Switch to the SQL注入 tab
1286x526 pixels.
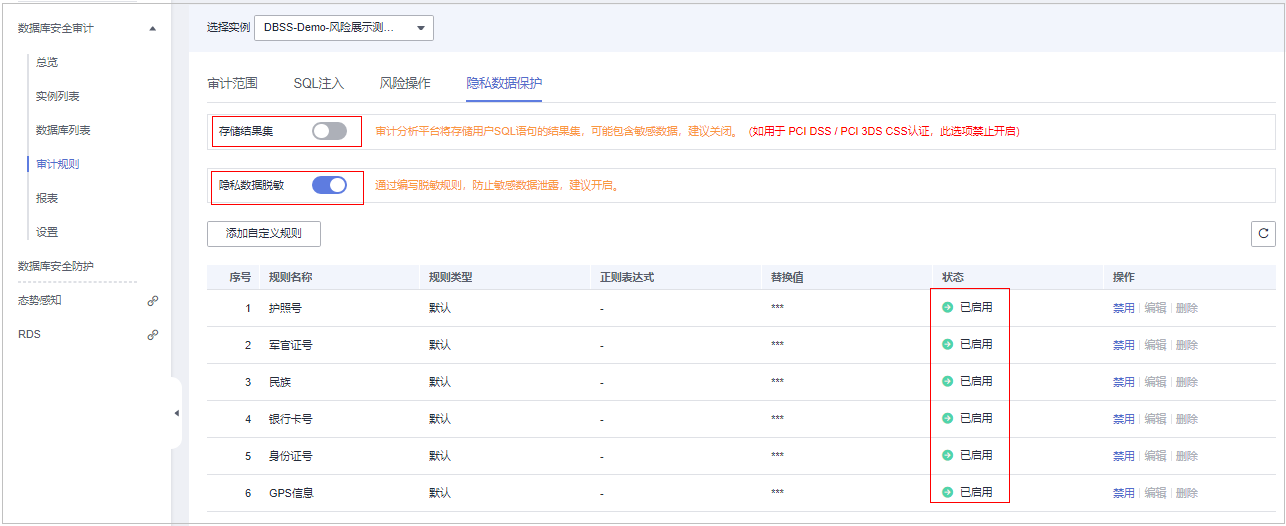(x=318, y=83)
